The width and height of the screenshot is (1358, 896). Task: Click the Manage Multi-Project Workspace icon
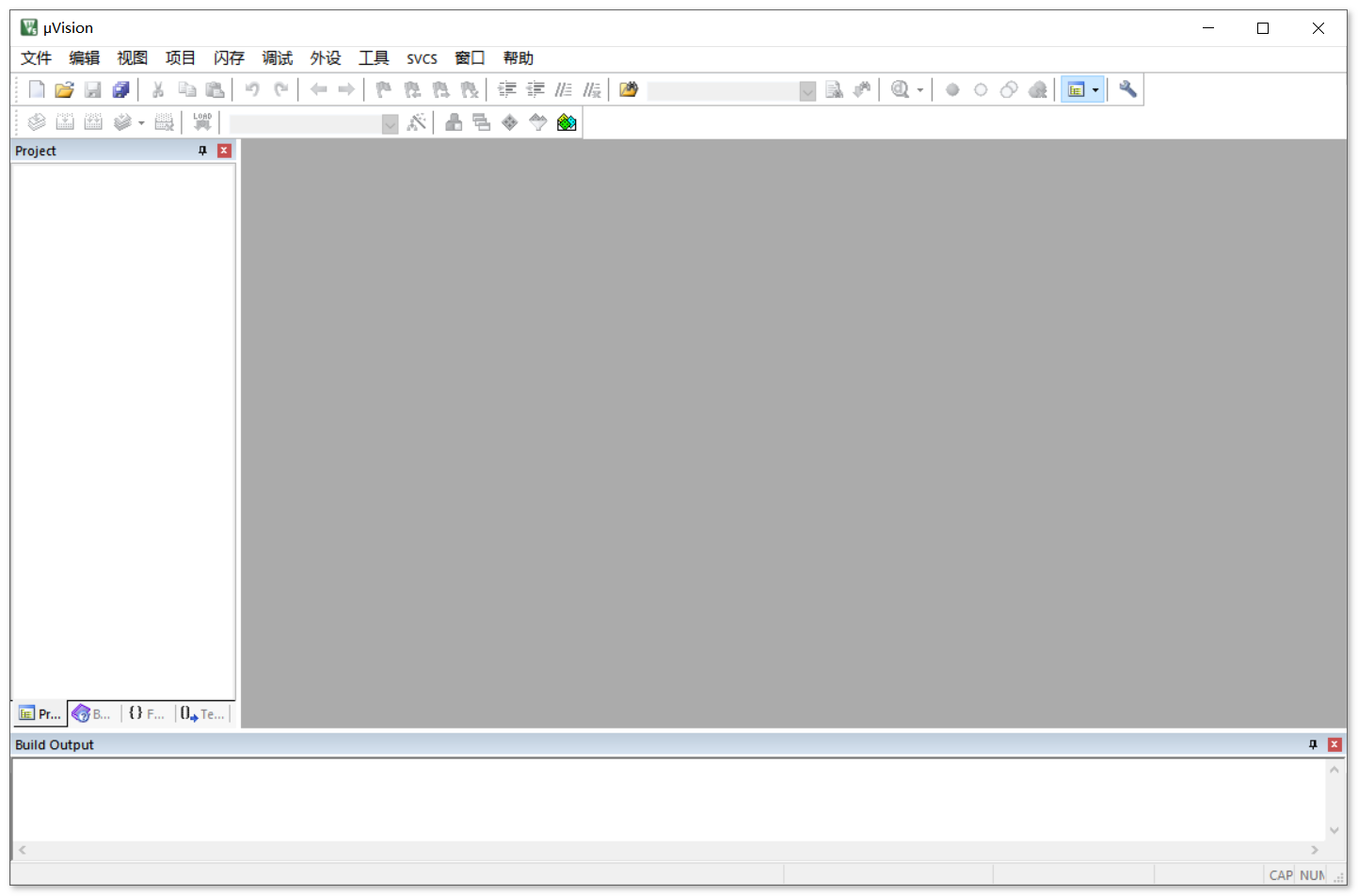point(482,122)
